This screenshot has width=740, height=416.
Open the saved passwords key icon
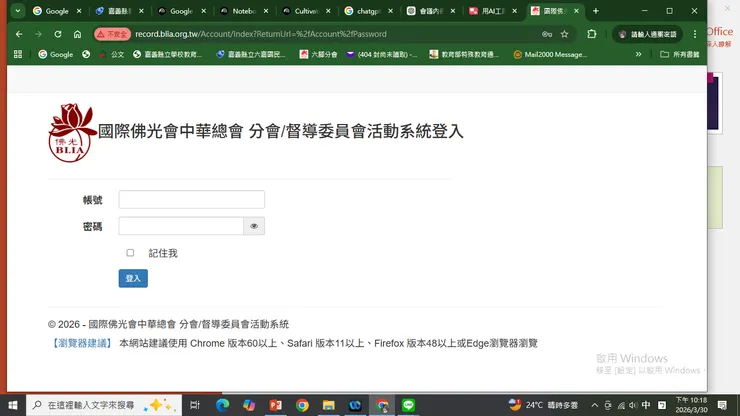pyautogui.click(x=547, y=34)
